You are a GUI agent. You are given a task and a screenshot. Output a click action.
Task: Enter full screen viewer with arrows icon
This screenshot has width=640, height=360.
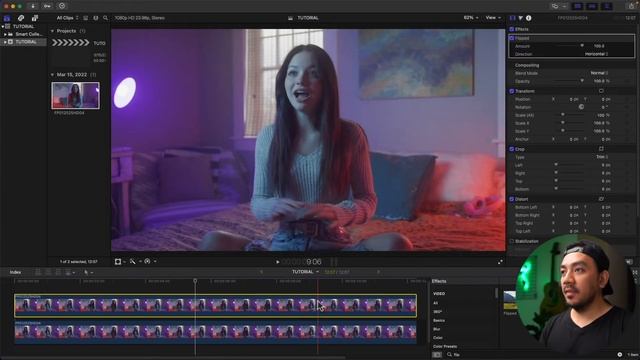(x=500, y=262)
